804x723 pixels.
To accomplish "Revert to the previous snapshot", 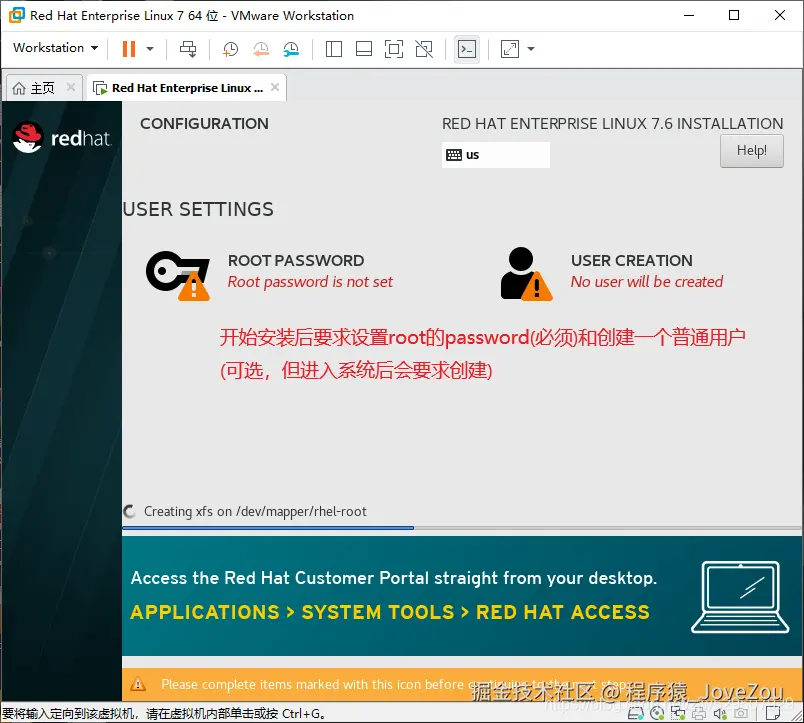I will click(x=261, y=49).
